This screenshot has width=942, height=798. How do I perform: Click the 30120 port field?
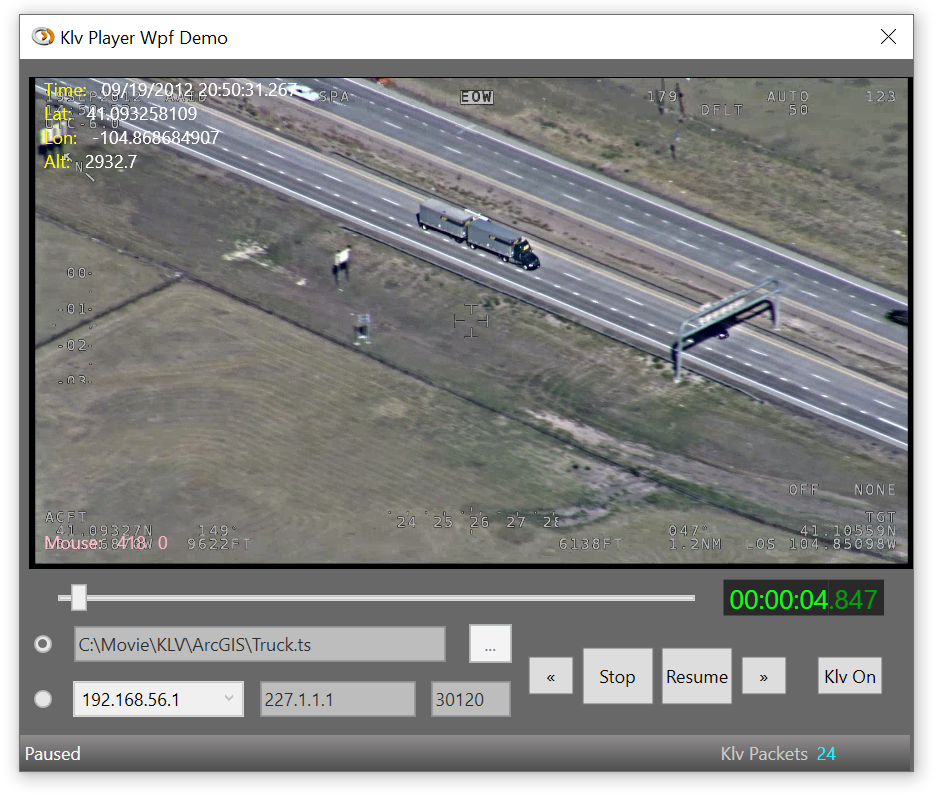tap(470, 700)
